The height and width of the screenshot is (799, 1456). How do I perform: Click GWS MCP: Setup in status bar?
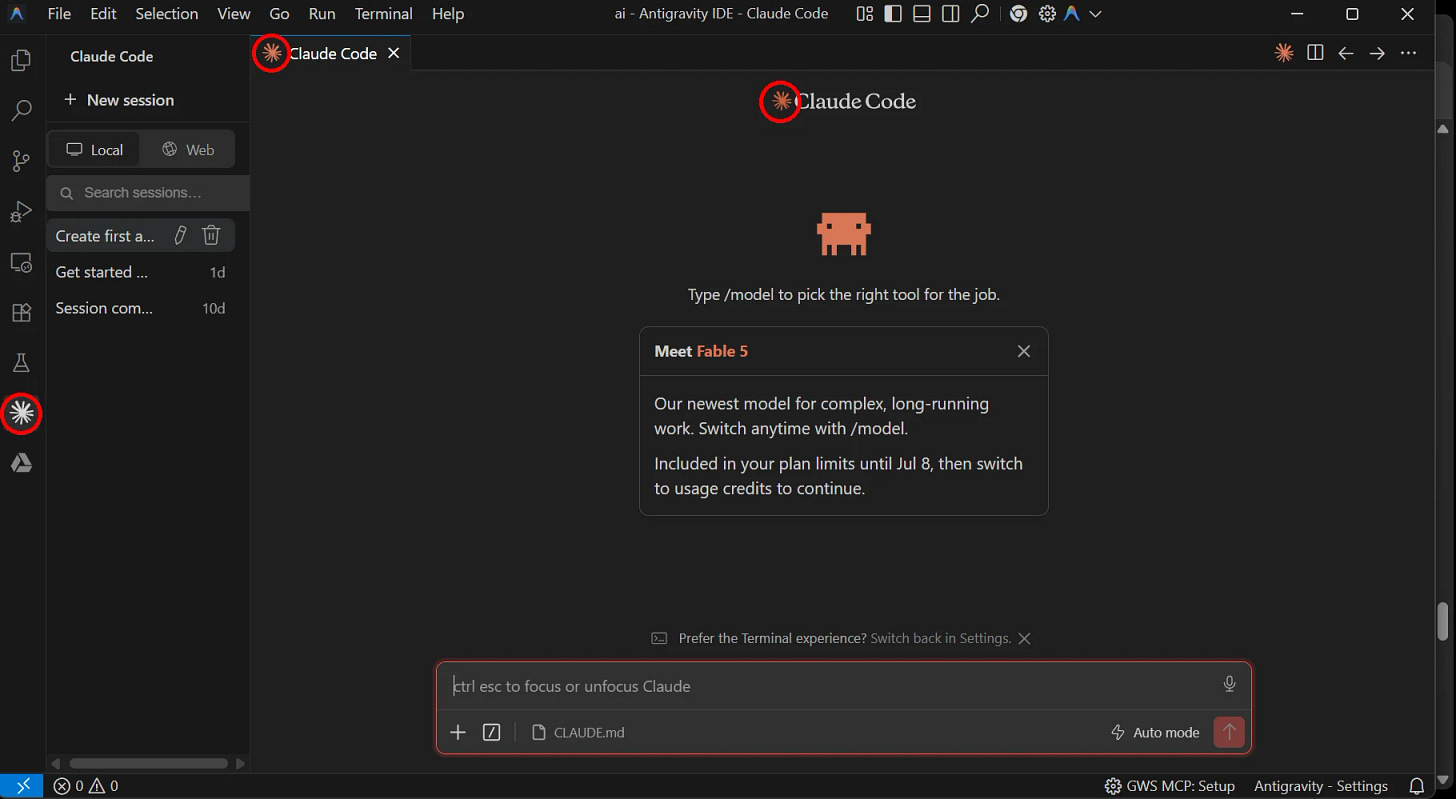[x=1170, y=786]
